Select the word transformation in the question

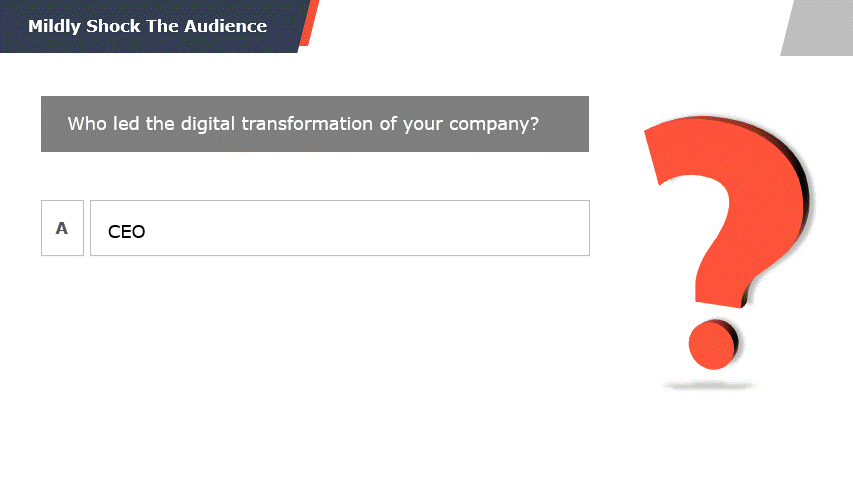click(x=308, y=124)
